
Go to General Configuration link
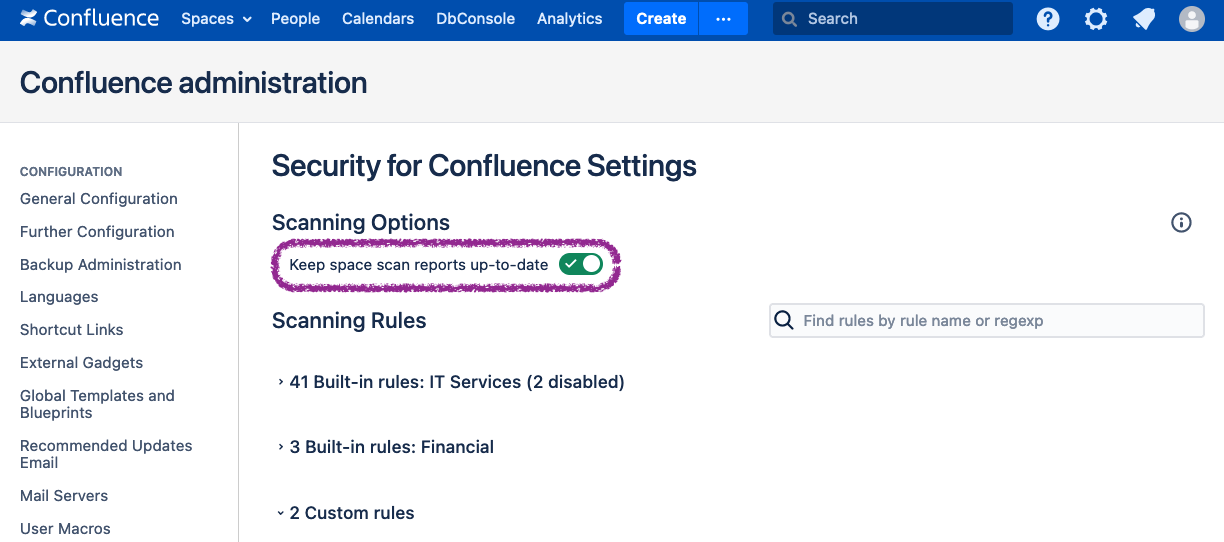coord(99,199)
